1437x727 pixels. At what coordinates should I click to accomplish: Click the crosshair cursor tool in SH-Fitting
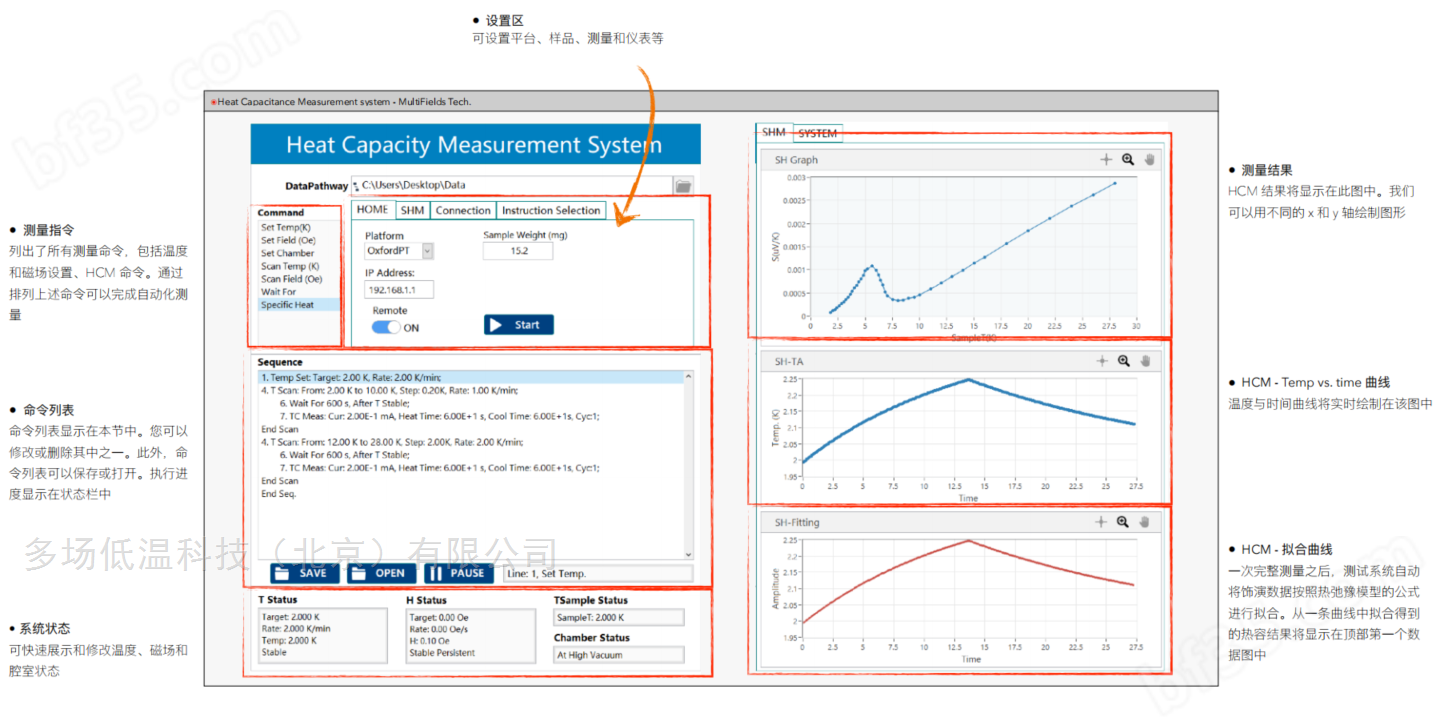pyautogui.click(x=1102, y=521)
